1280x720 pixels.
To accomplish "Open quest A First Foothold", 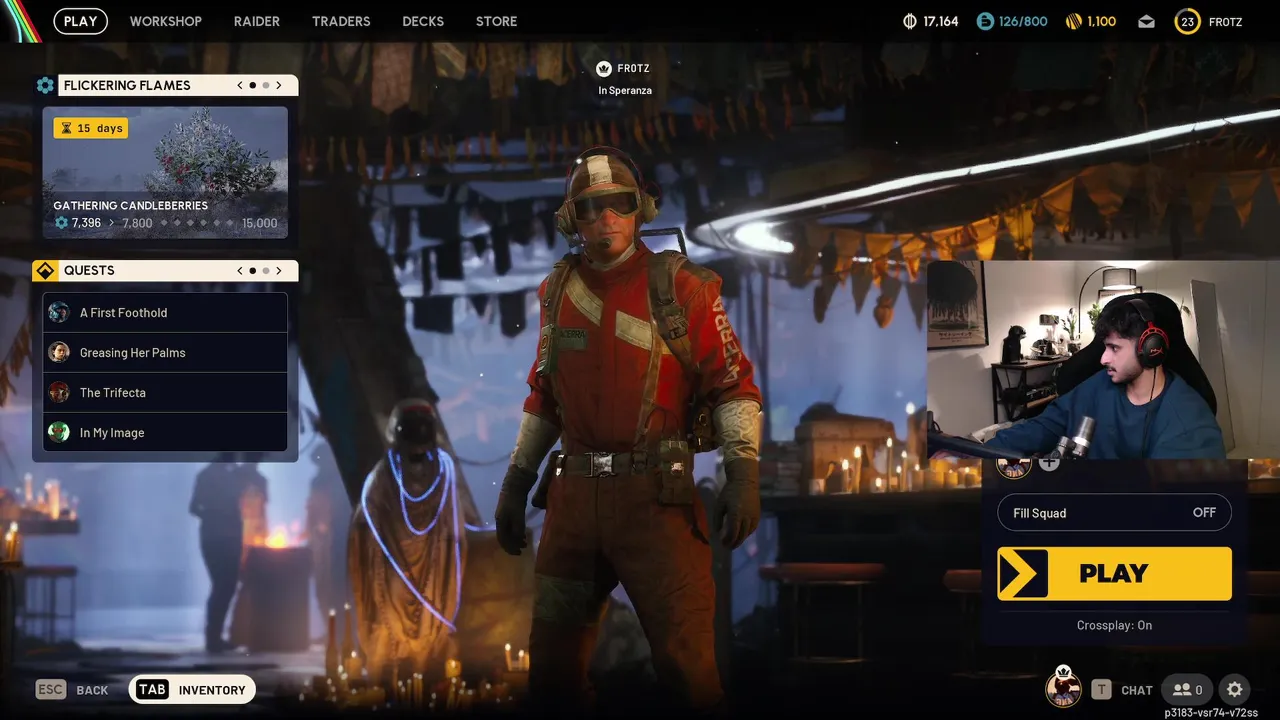I will [165, 312].
